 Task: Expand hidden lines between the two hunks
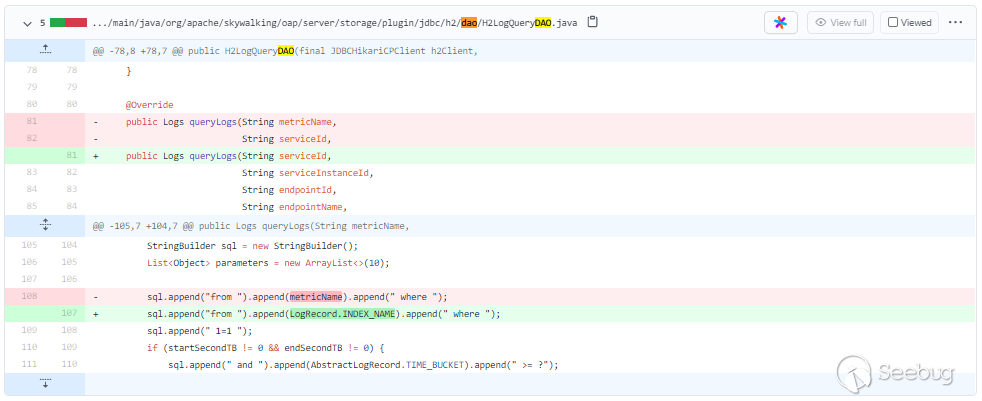45,226
